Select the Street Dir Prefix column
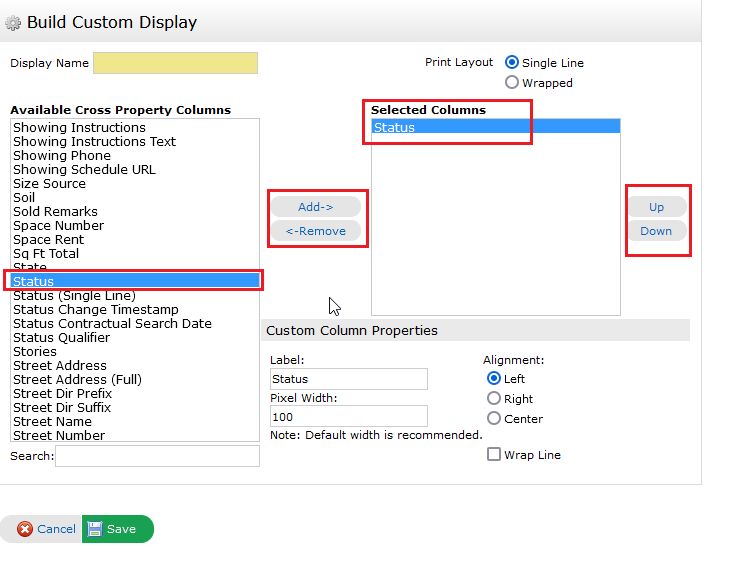This screenshot has width=734, height=569. [135, 394]
